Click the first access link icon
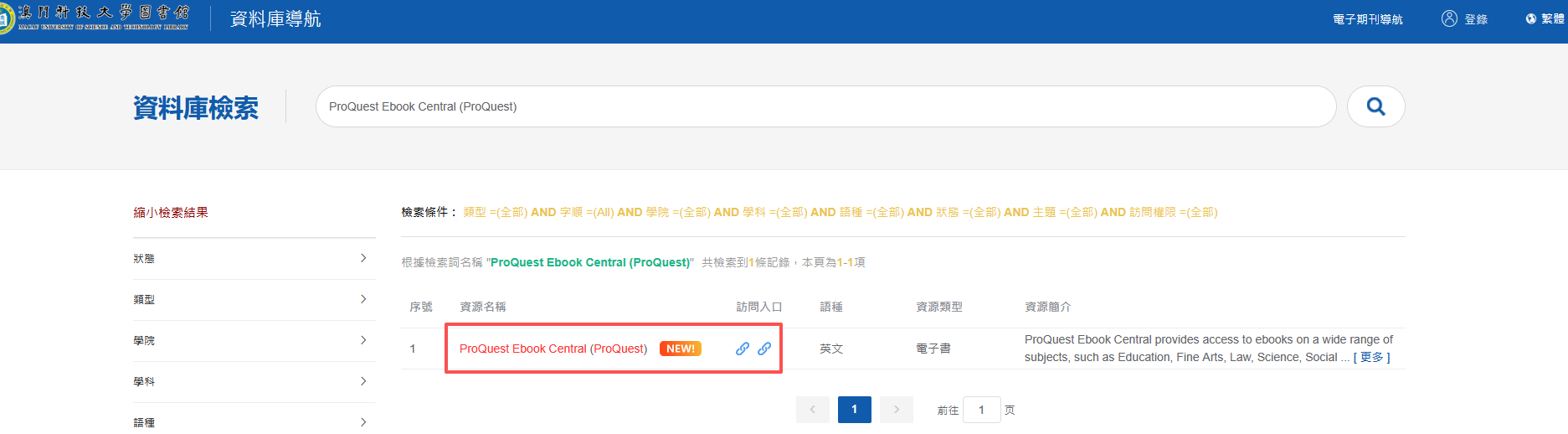 pyautogui.click(x=743, y=349)
